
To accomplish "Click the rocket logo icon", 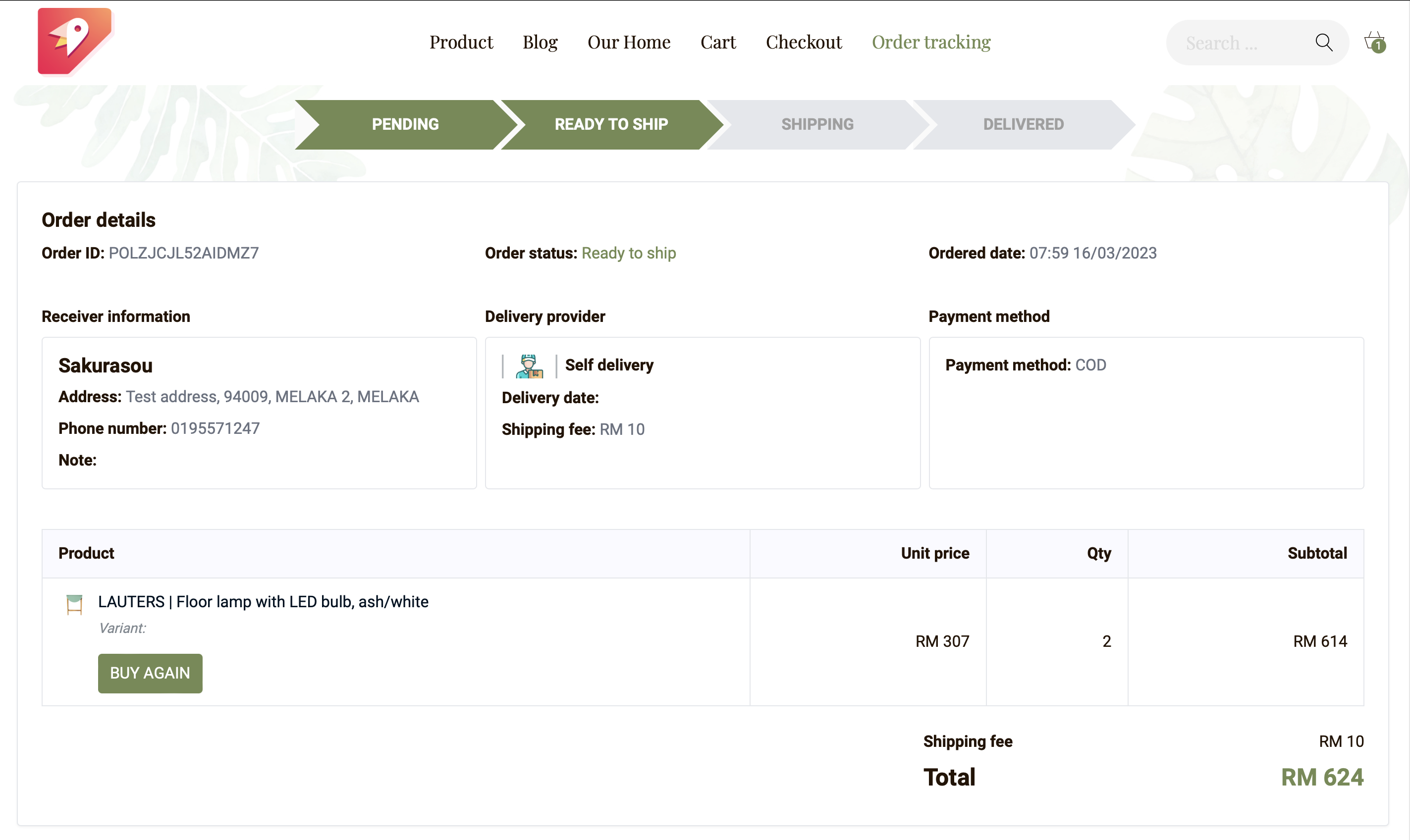I will click(75, 41).
